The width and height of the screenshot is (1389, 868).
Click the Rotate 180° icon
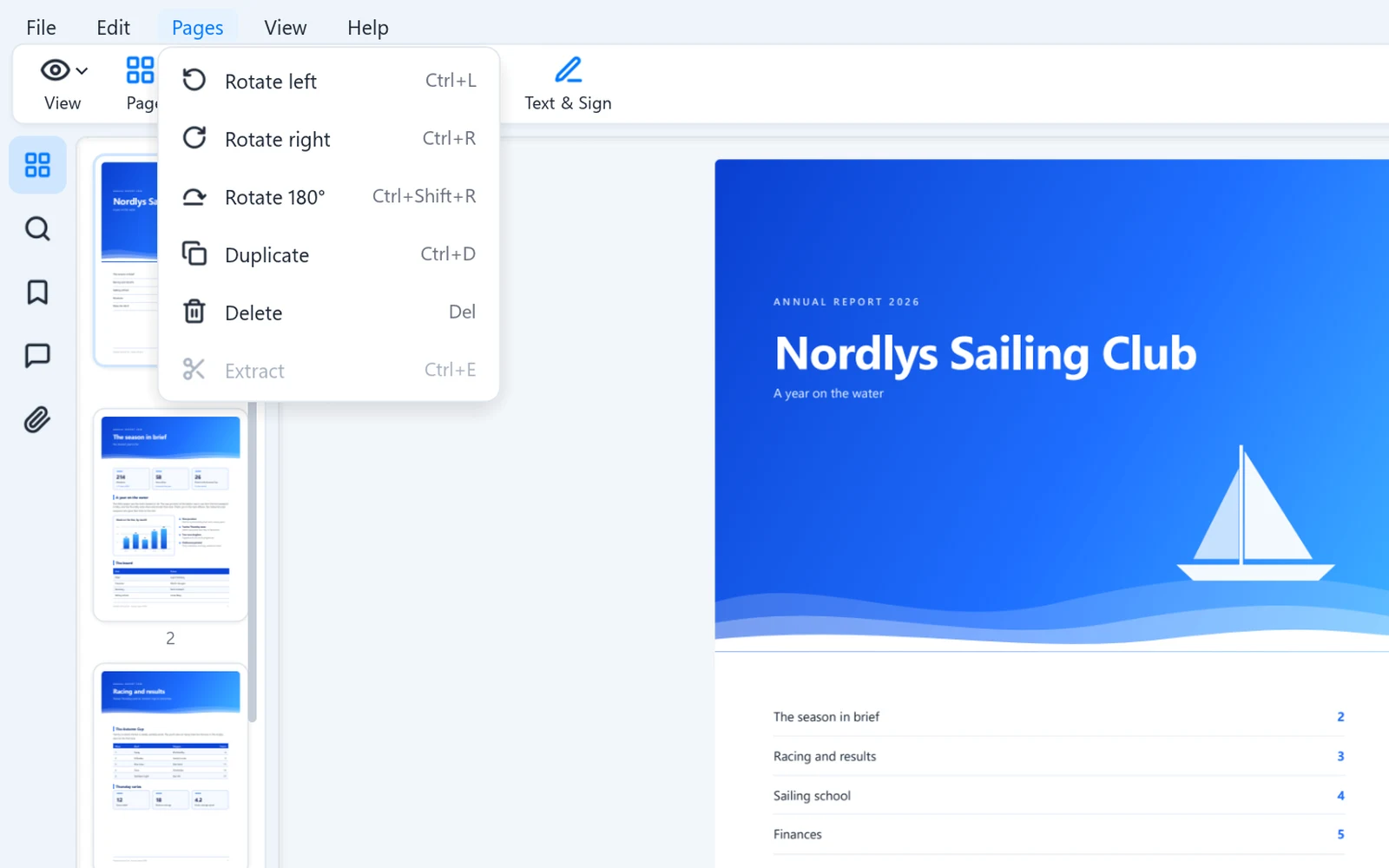point(194,197)
